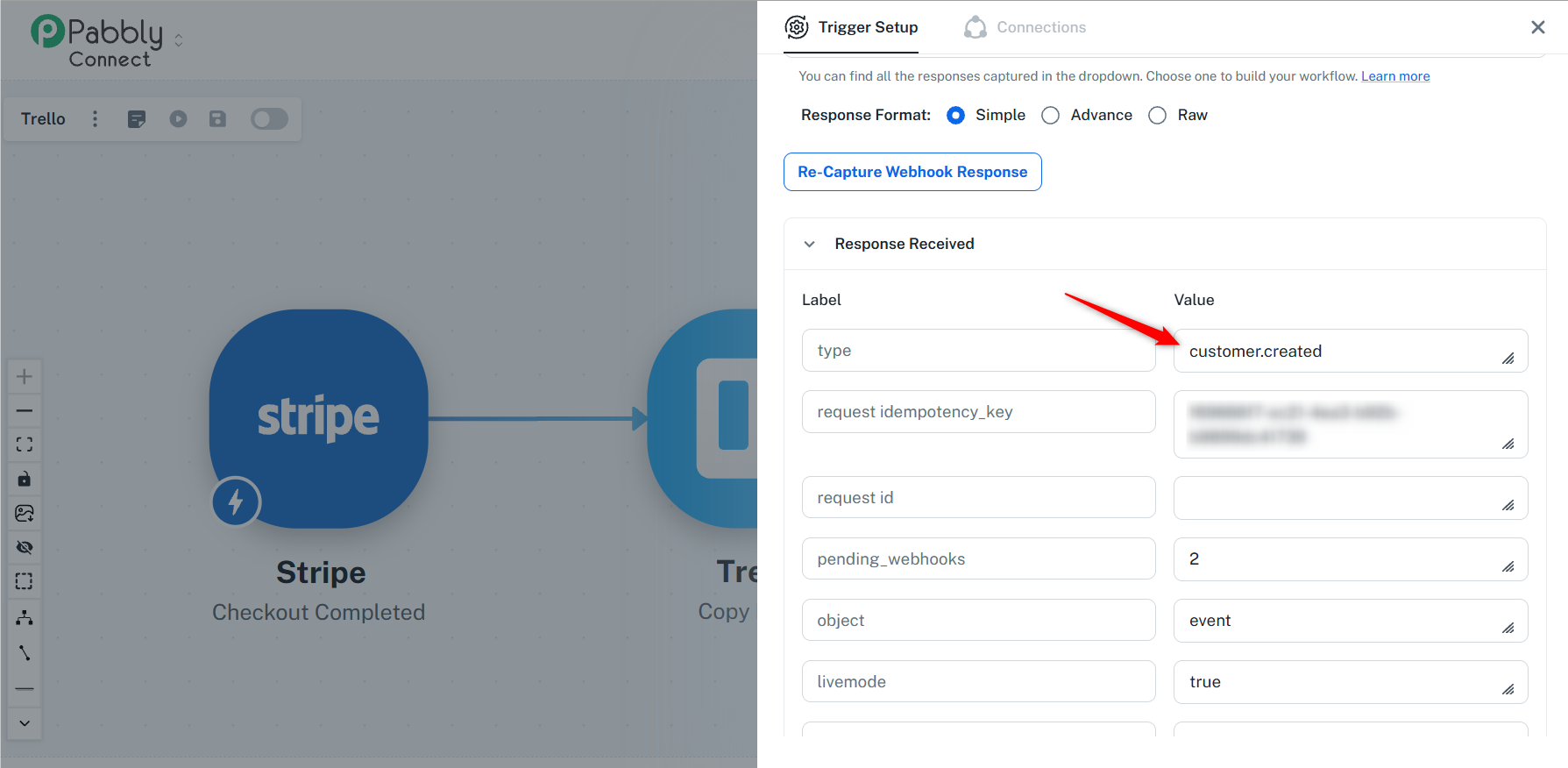Click the type label field

[979, 351]
